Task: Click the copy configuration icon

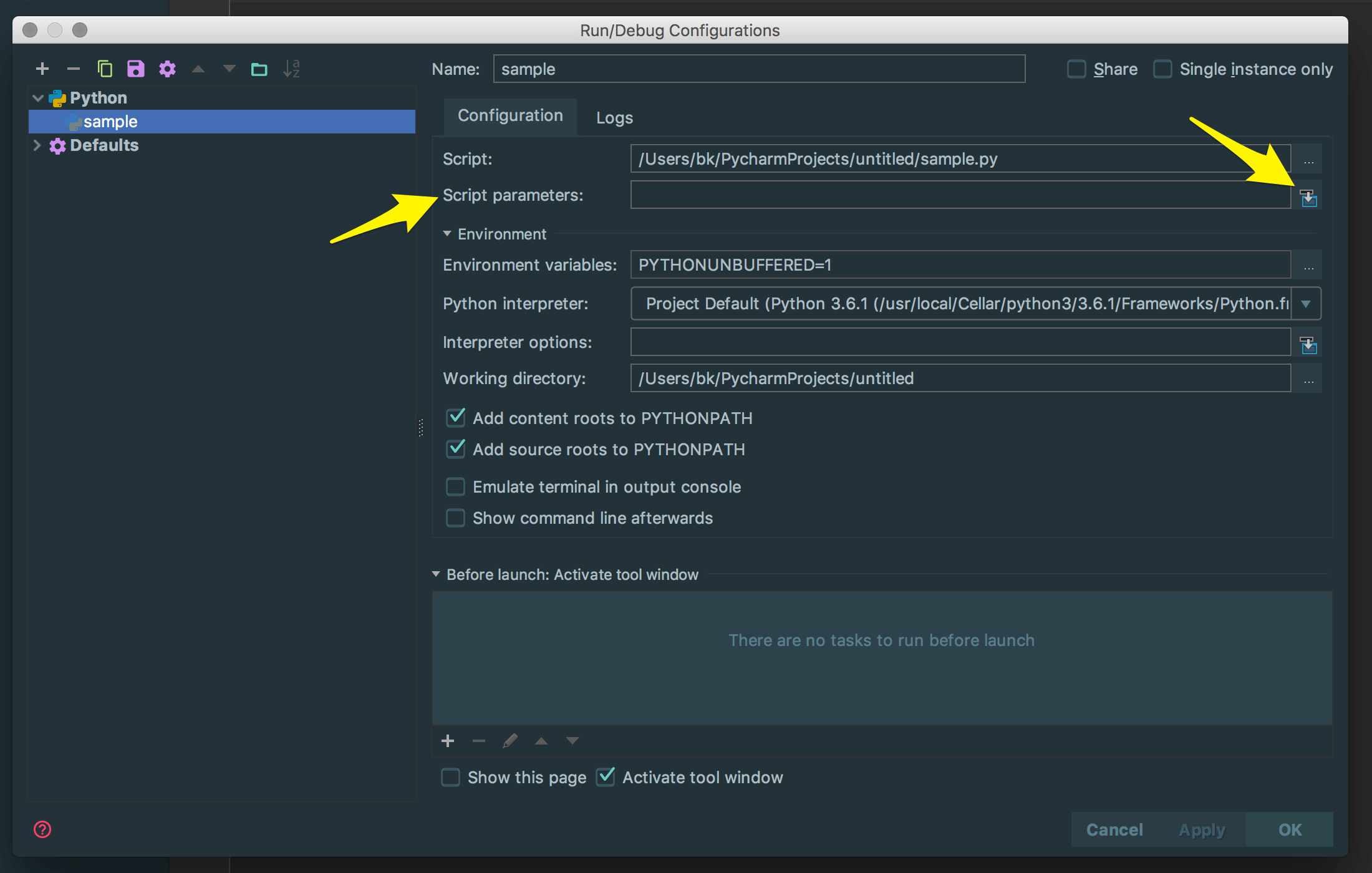Action: tap(105, 69)
